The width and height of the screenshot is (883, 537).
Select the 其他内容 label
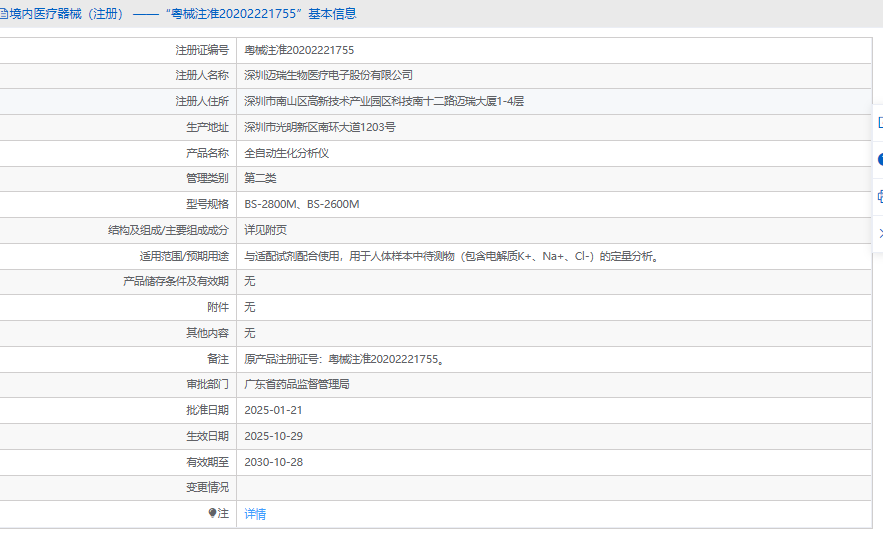208,333
